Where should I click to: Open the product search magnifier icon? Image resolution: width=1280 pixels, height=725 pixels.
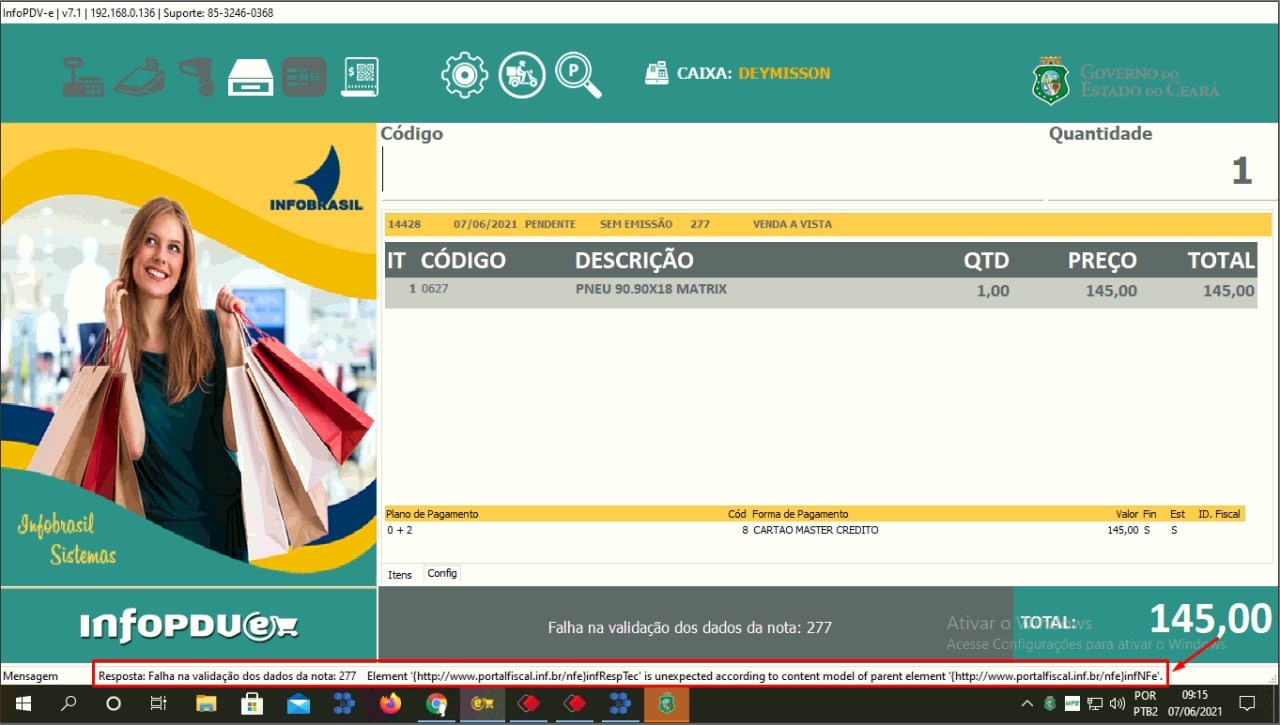coord(578,75)
